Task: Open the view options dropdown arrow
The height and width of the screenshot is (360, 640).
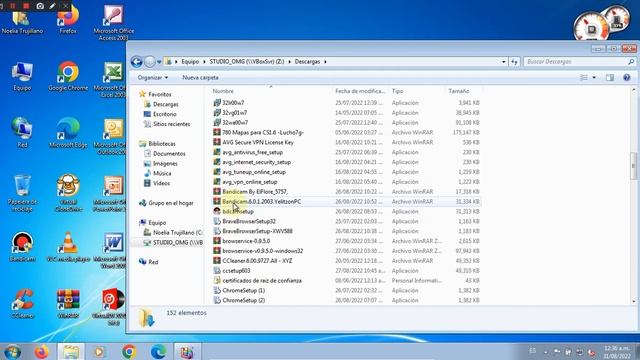Action: [594, 78]
